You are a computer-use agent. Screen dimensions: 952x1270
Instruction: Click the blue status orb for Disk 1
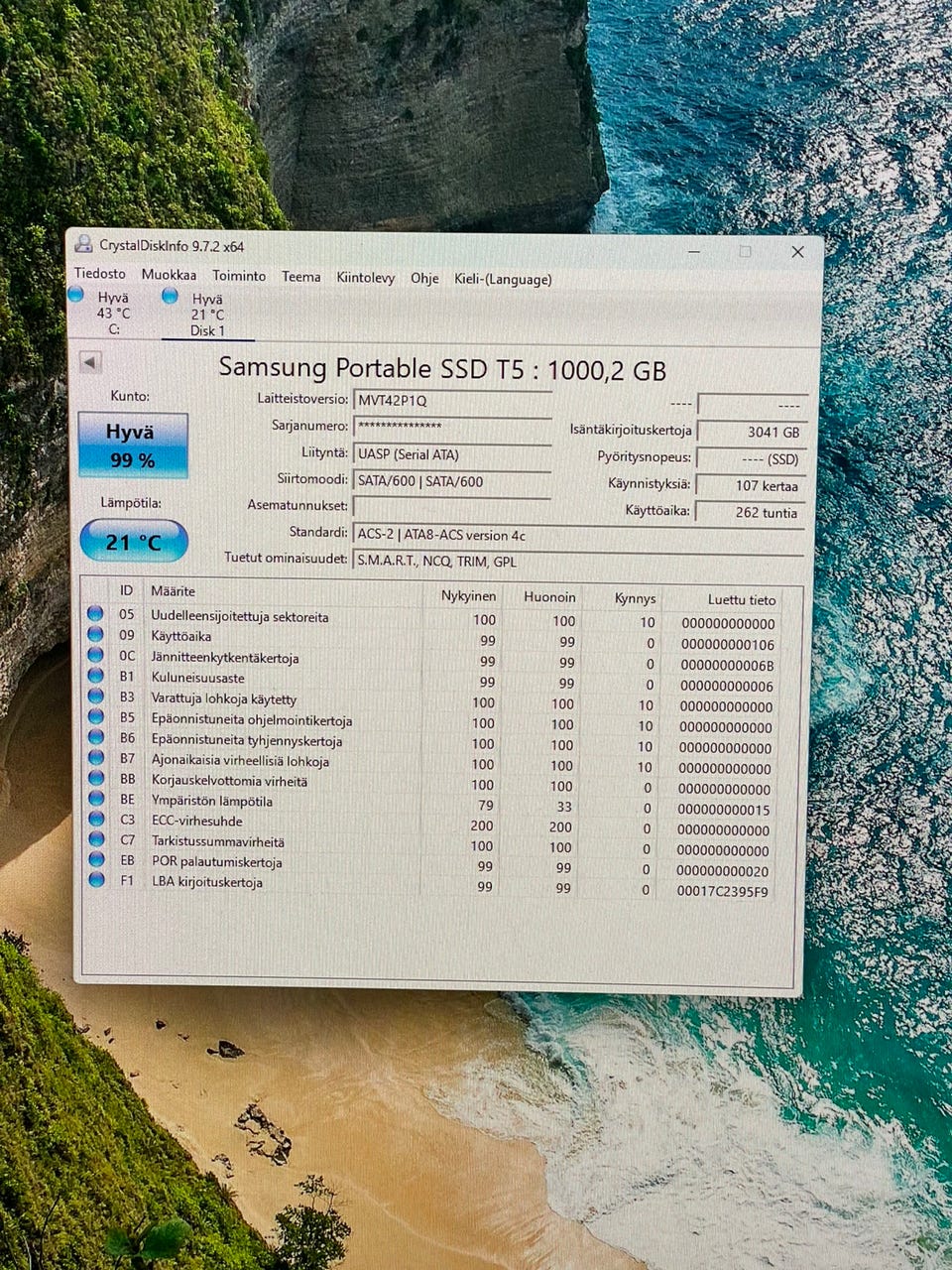click(170, 296)
